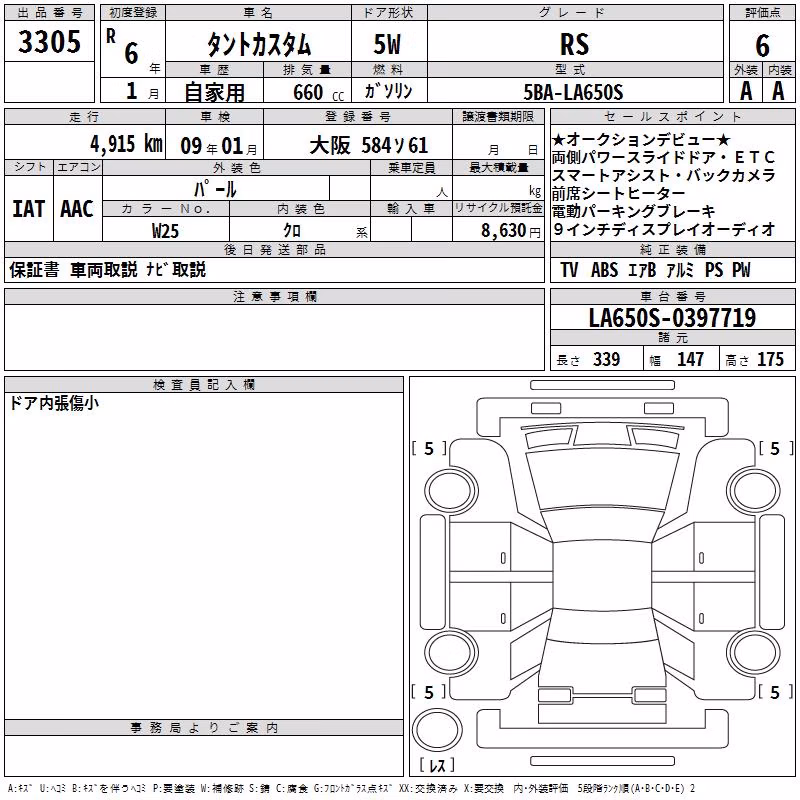
Task: Click inspection expiry 09年01月
Action: (x=219, y=146)
